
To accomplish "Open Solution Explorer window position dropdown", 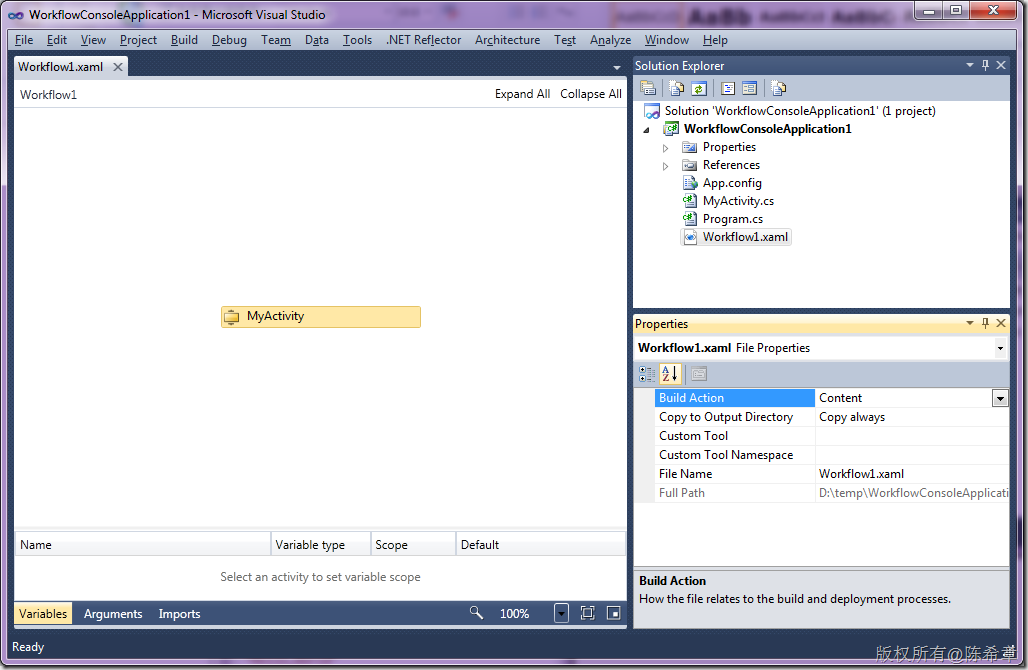I will [970, 65].
